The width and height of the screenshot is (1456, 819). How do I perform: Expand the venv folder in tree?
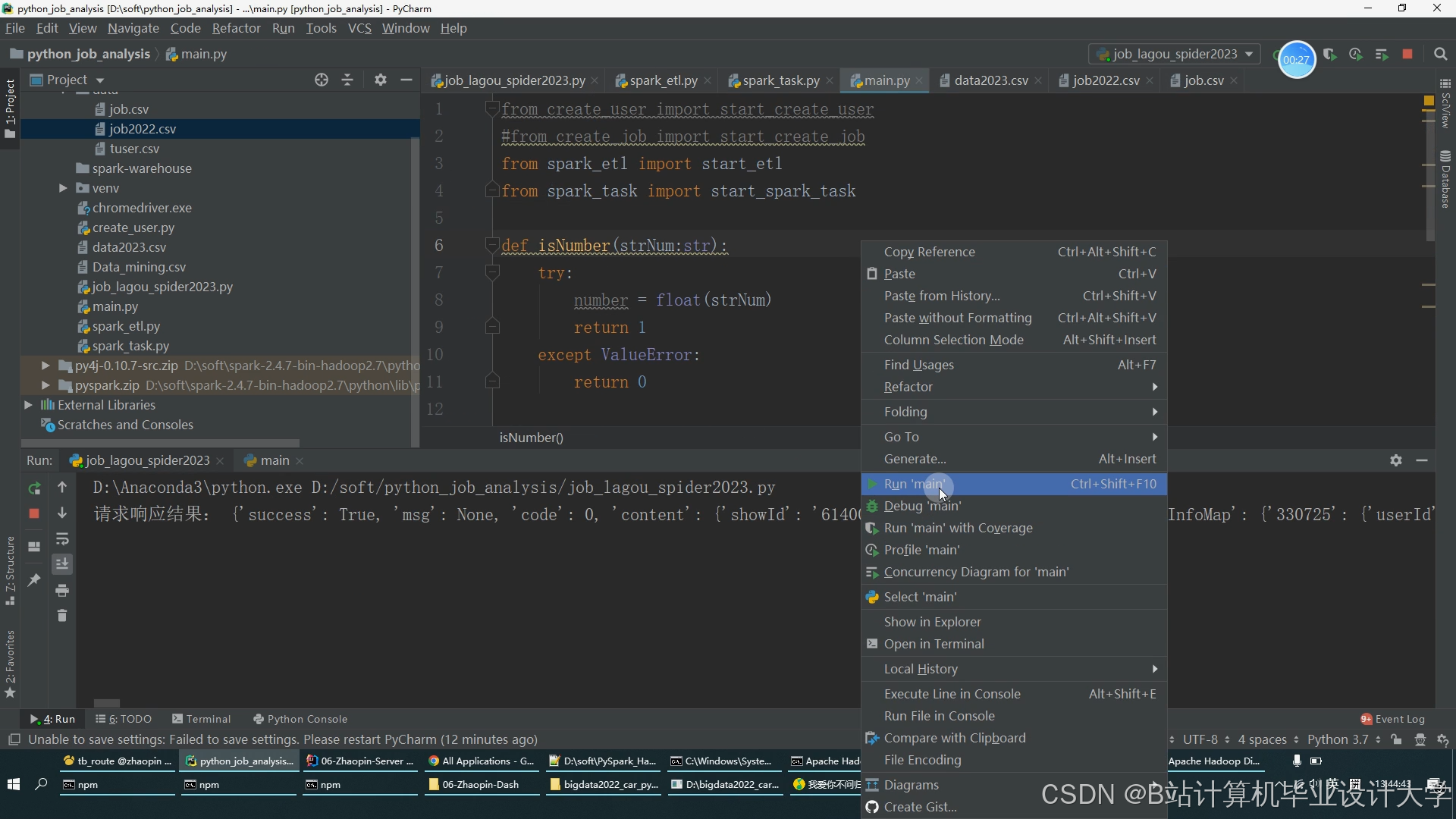coord(63,188)
